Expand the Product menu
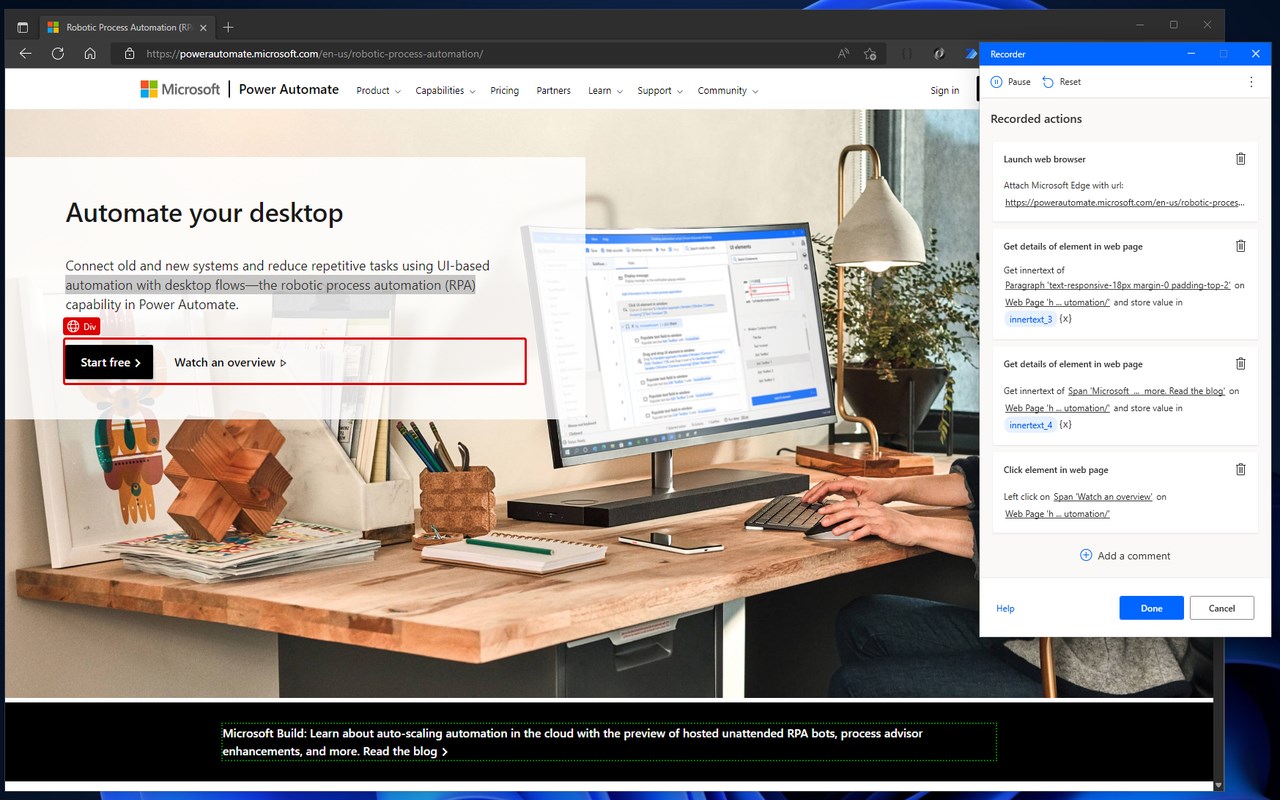The width and height of the screenshot is (1280, 800). click(378, 91)
